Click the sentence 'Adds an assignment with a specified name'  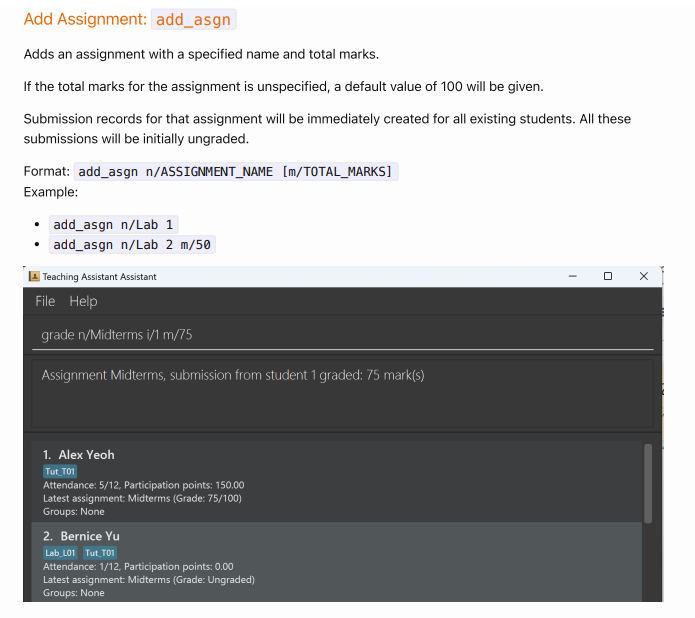(201, 54)
